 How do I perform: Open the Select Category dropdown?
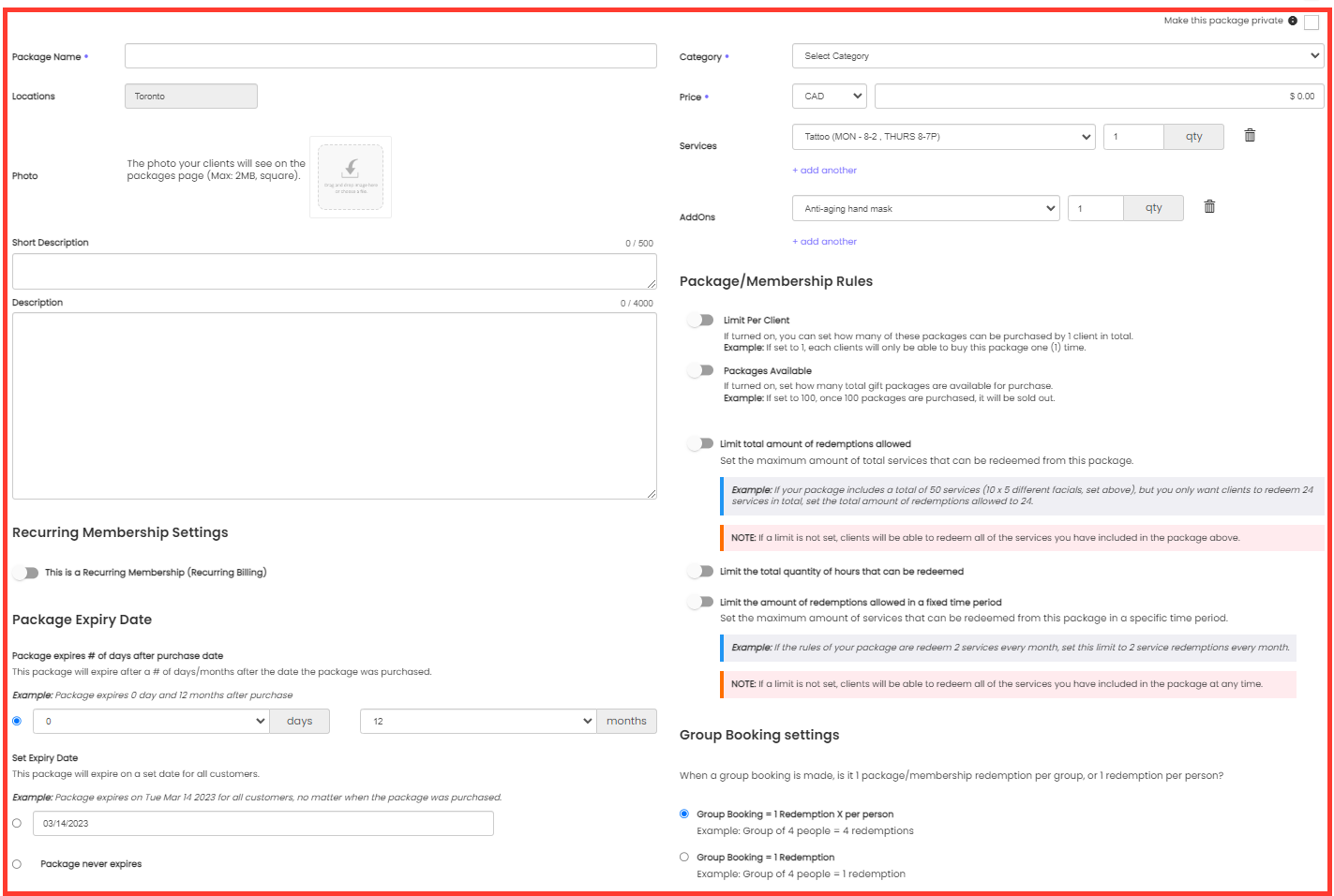(x=1057, y=56)
